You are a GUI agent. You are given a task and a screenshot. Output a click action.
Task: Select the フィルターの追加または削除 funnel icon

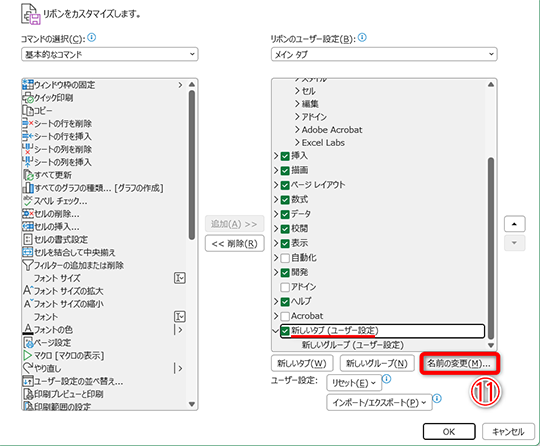tap(28, 265)
